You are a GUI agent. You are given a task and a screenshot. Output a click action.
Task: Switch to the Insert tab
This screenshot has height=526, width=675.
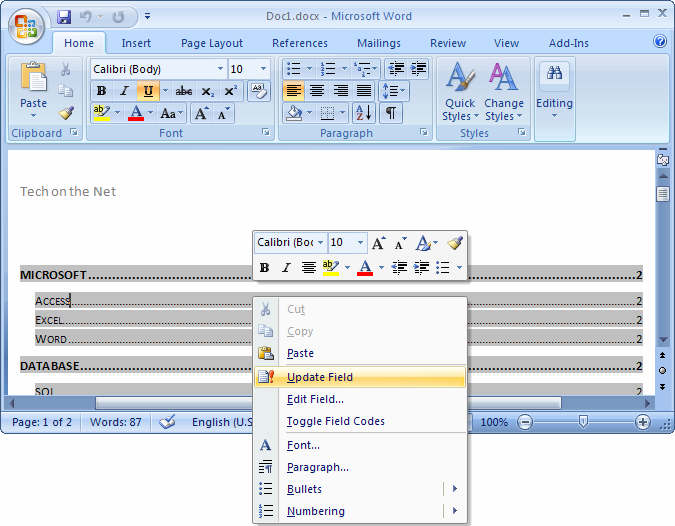point(136,43)
